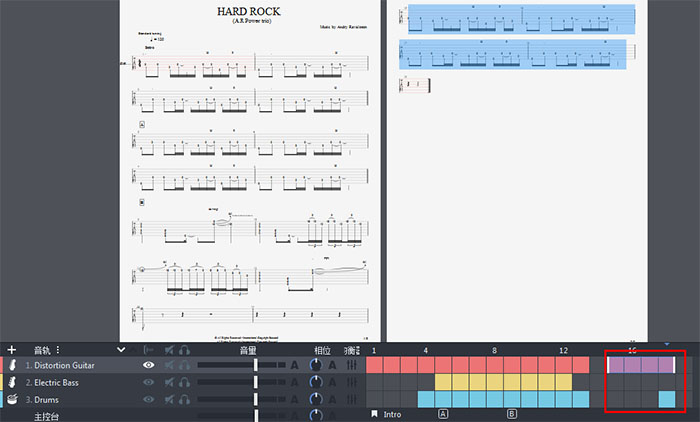Click the Electric Bass instrument icon
The height and width of the screenshot is (422, 700).
pos(12,383)
